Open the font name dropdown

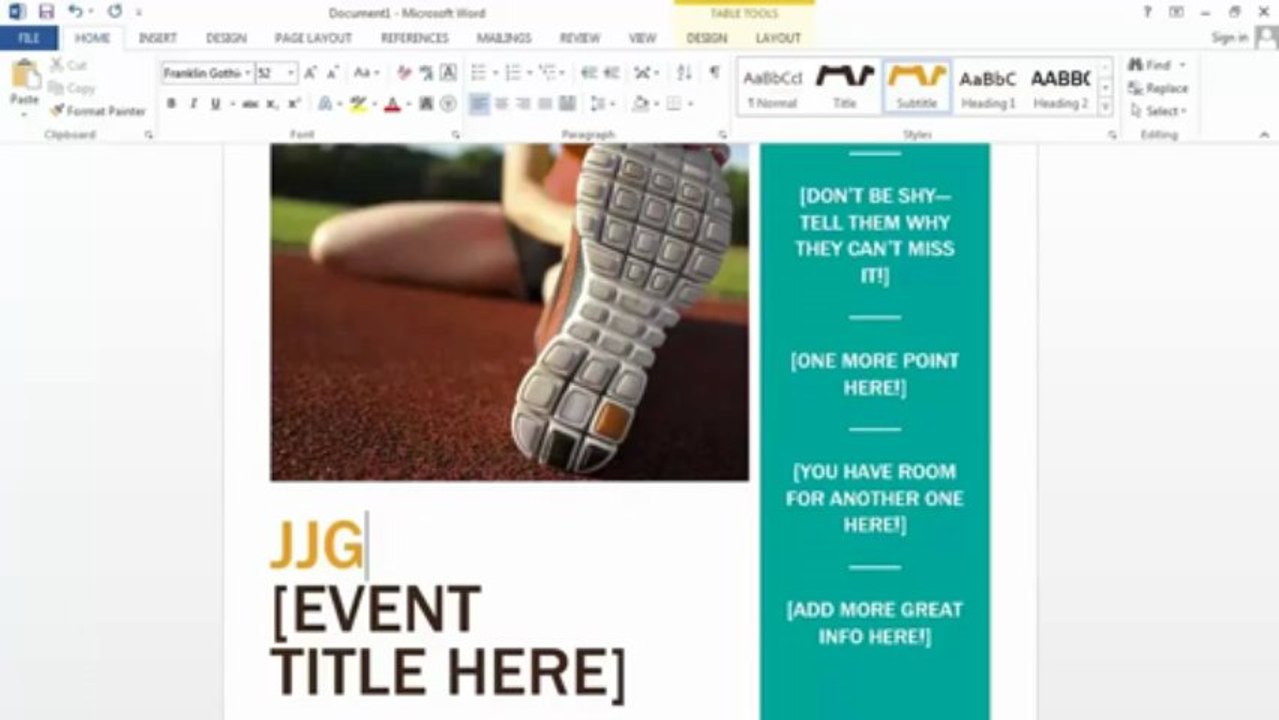pos(248,73)
